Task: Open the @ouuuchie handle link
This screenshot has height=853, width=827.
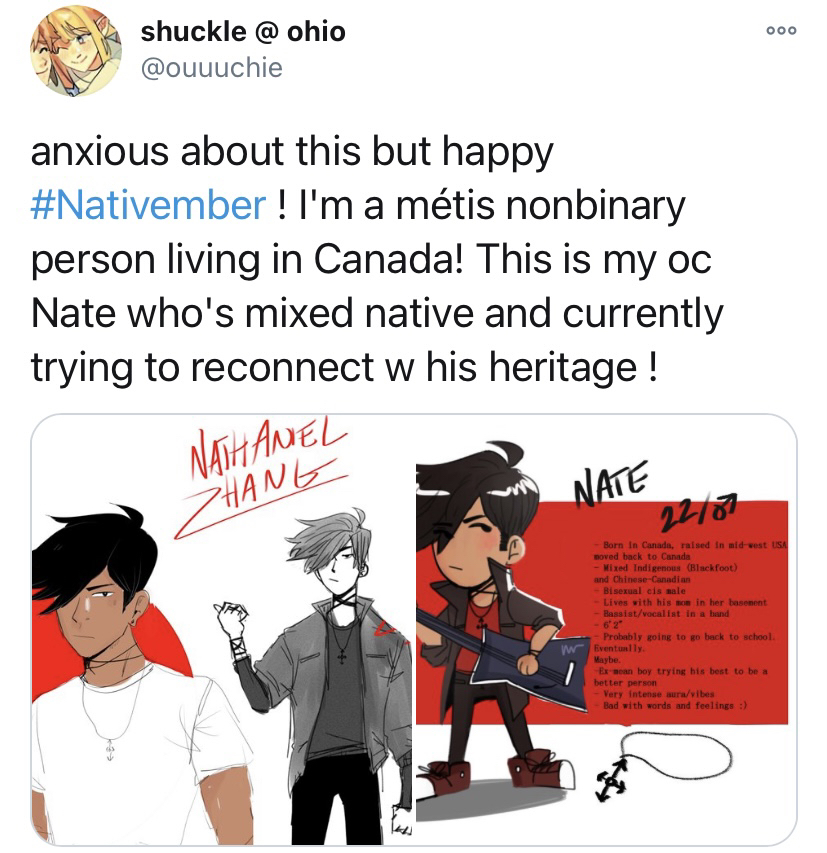Action: [x=212, y=68]
